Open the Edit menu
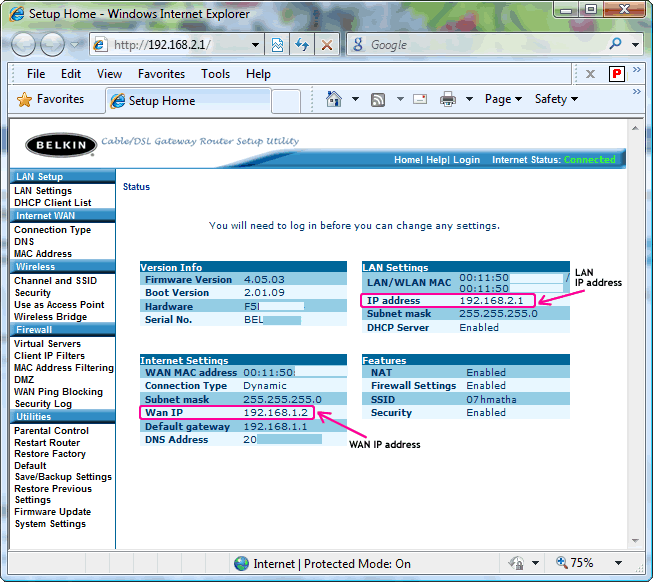653x582 pixels. pos(71,74)
